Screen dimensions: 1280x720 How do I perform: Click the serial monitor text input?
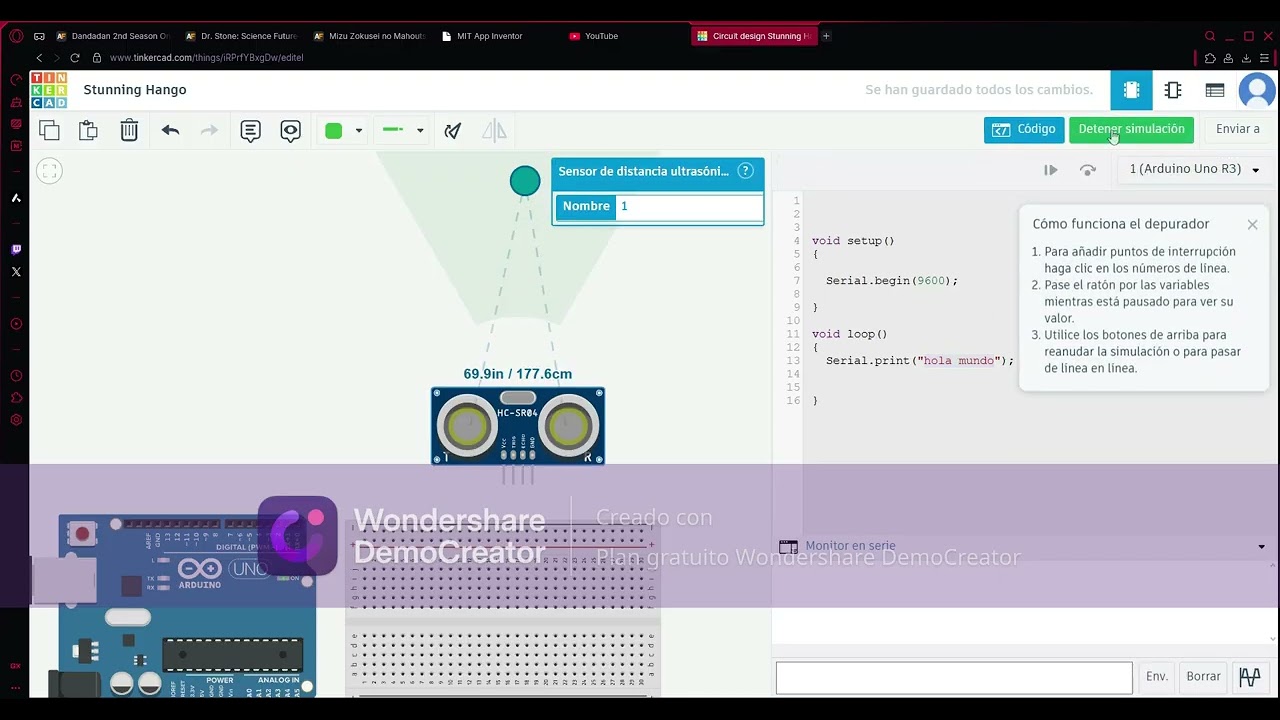click(954, 677)
